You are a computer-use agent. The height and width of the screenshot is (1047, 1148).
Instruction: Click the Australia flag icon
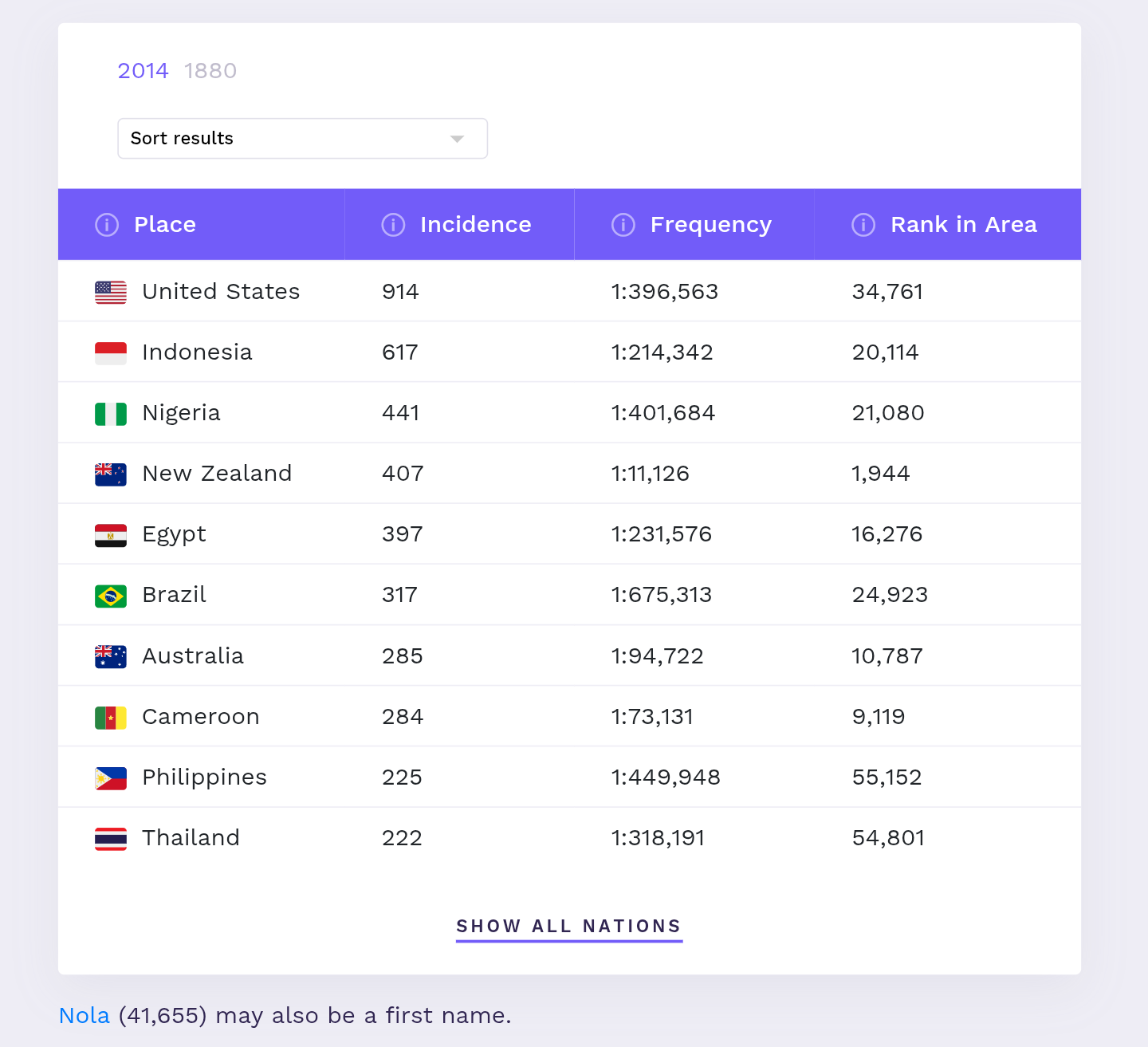click(x=111, y=656)
